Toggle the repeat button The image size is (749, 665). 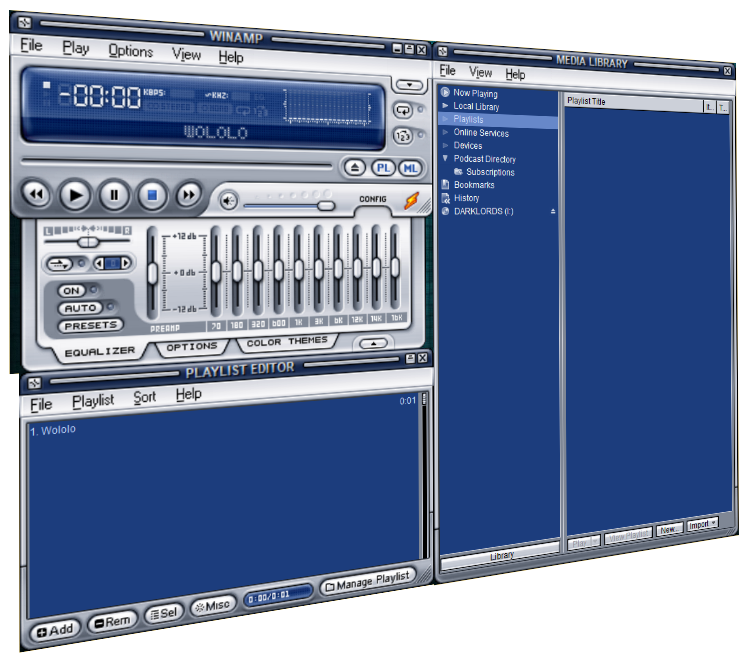tap(404, 110)
